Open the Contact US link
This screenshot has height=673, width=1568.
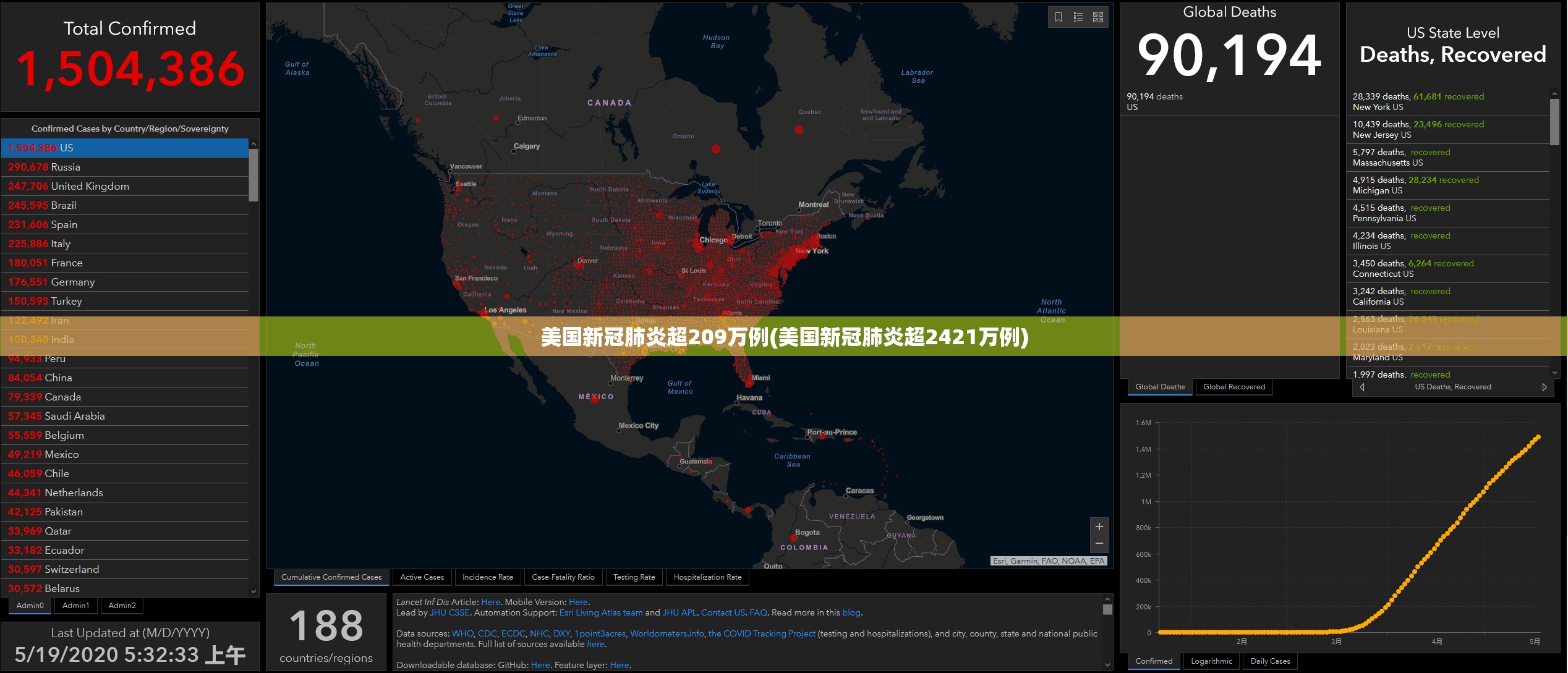click(723, 613)
